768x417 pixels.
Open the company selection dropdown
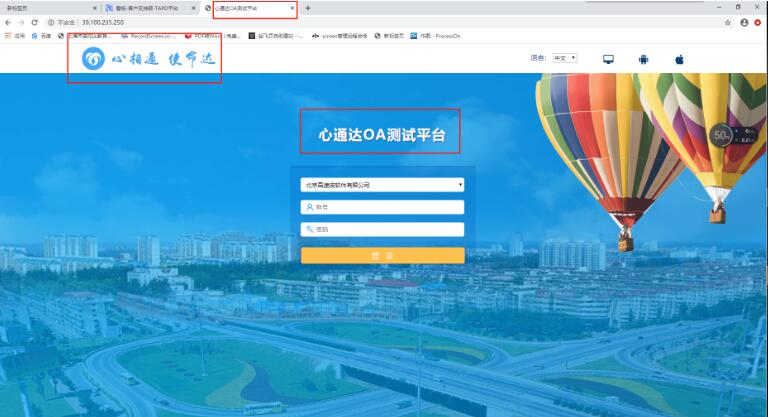click(x=382, y=185)
